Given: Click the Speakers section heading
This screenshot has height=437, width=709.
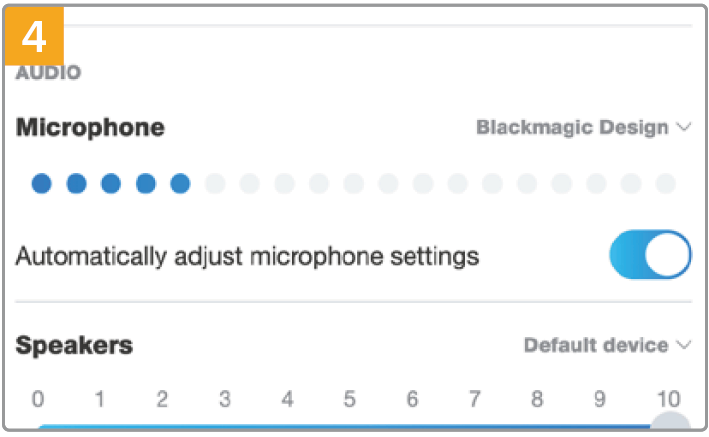Looking at the screenshot, I should tap(74, 346).
